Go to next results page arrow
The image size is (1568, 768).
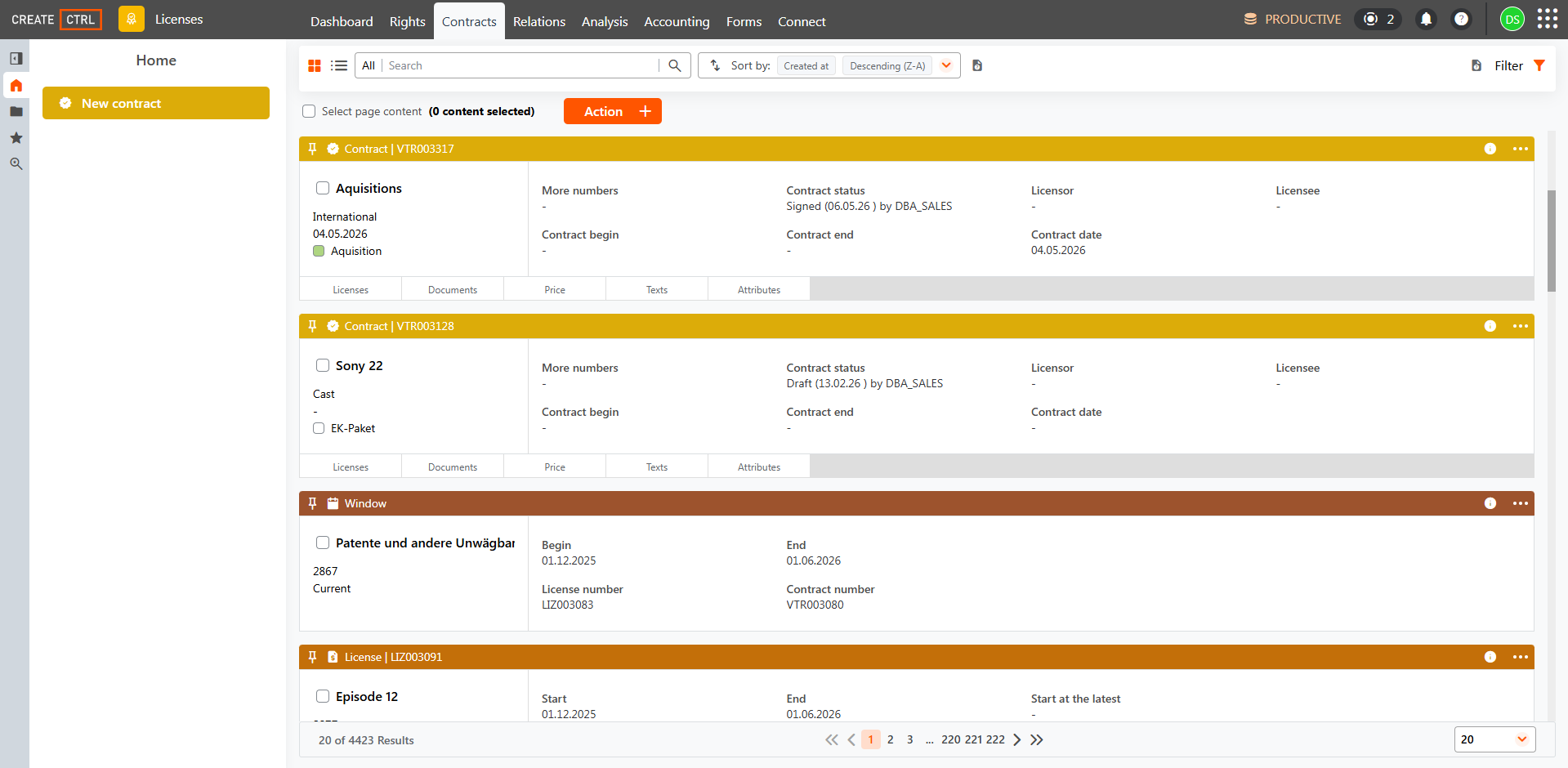coord(1017,739)
